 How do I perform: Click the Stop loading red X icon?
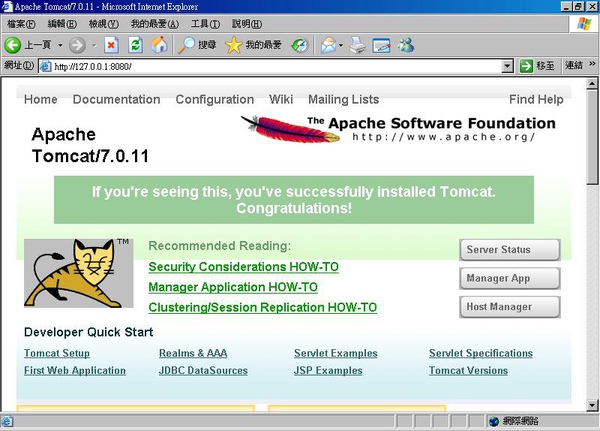[111, 45]
